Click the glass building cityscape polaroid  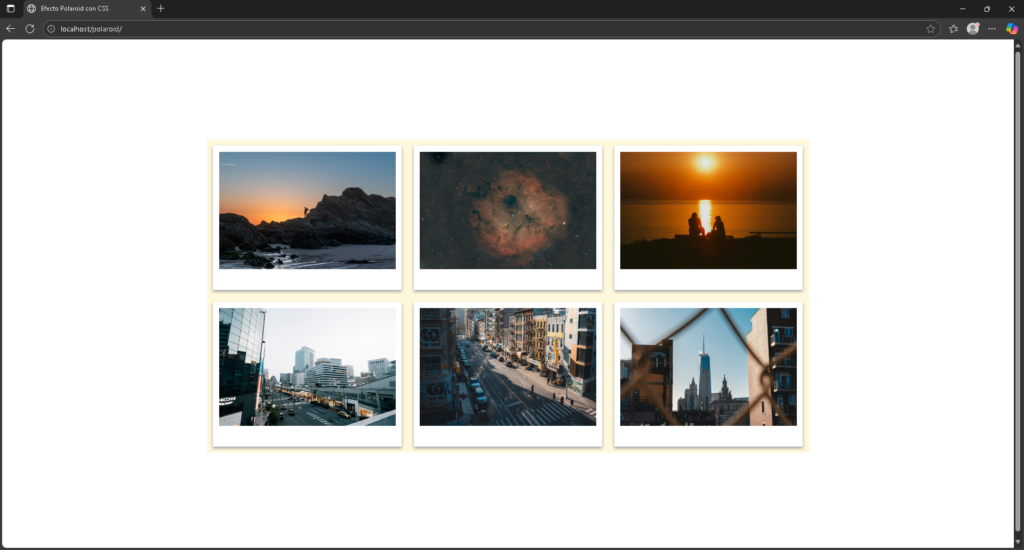(x=307, y=374)
